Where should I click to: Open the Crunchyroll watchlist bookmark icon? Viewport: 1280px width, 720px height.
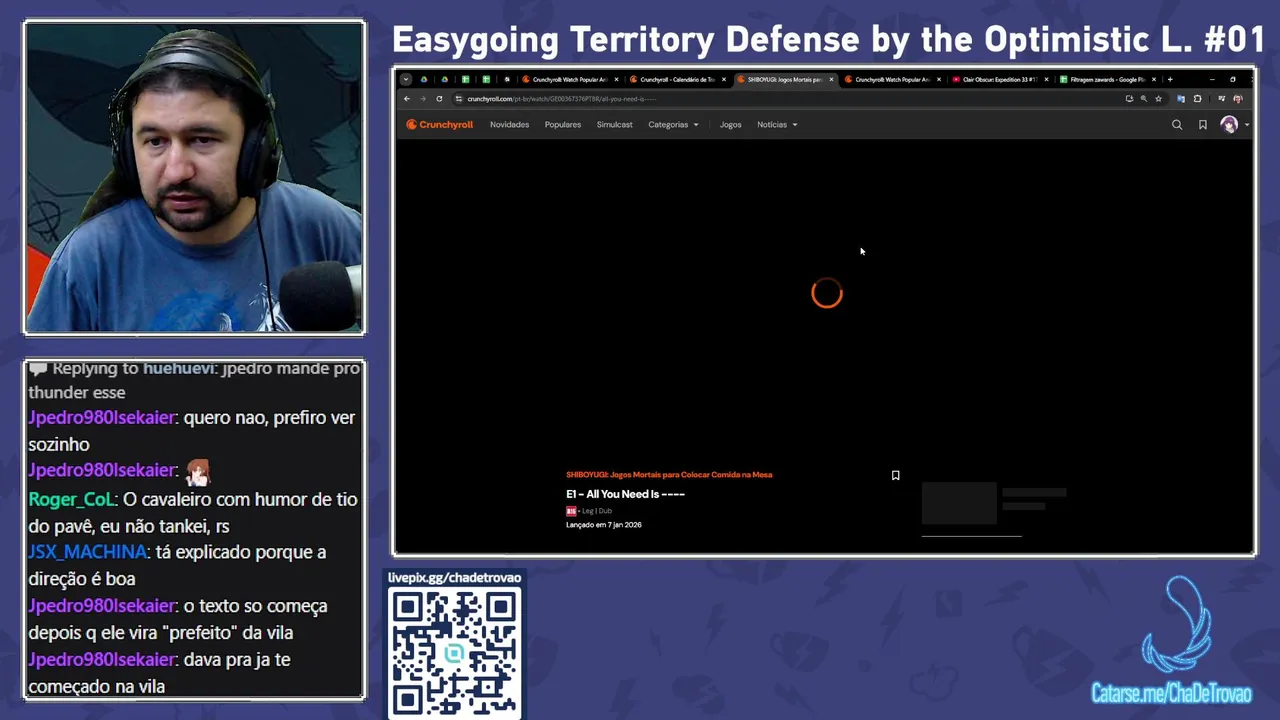[x=1203, y=125]
